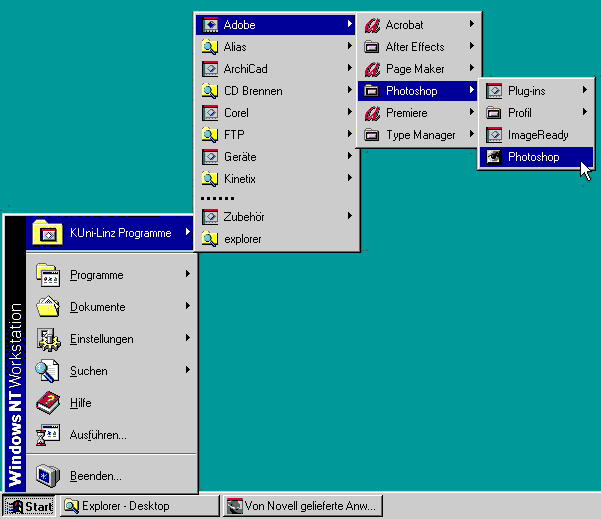Click the Plug-ins group icon
The height and width of the screenshot is (519, 601).
tap(494, 91)
